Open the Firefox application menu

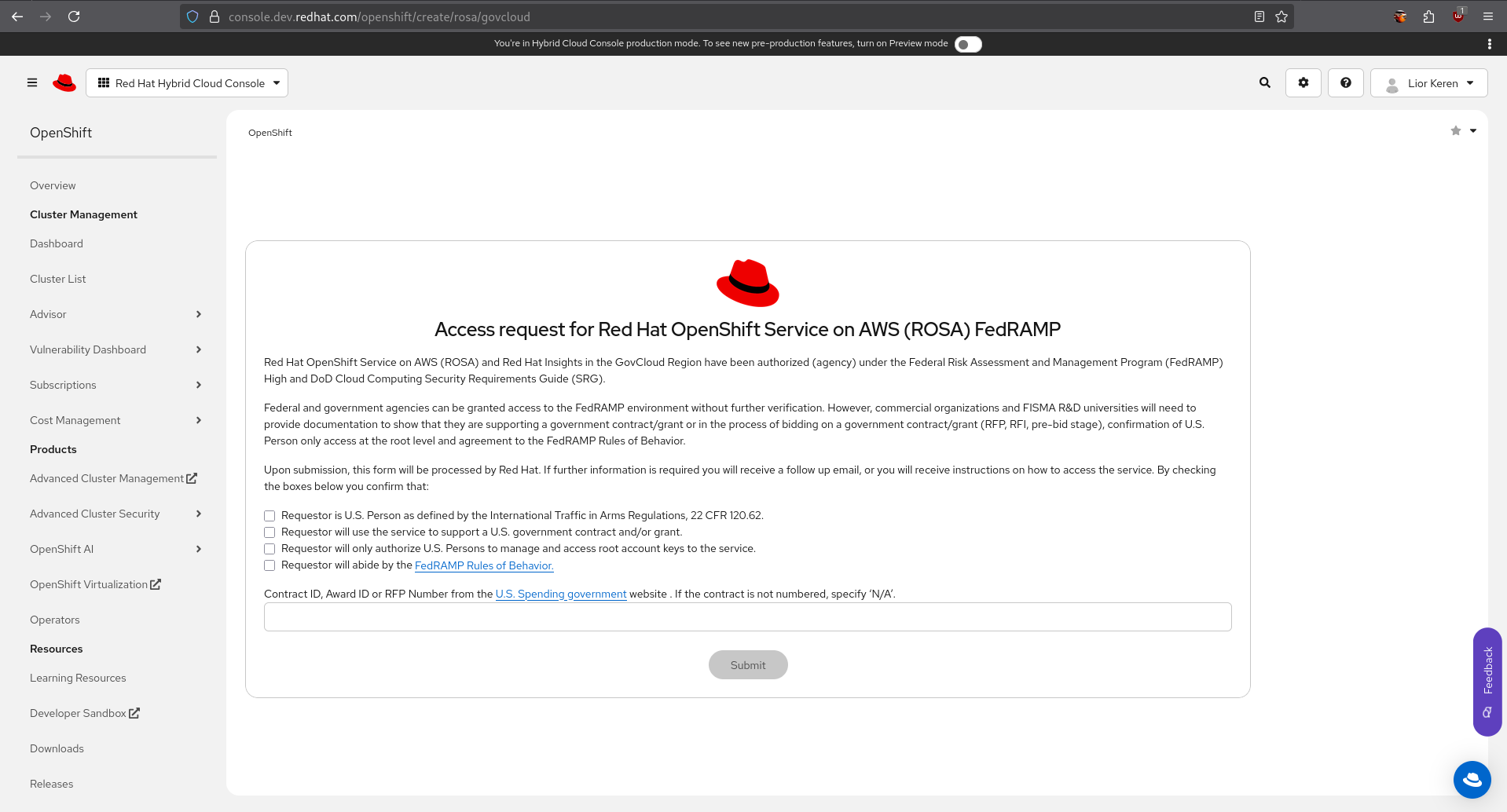[1488, 16]
